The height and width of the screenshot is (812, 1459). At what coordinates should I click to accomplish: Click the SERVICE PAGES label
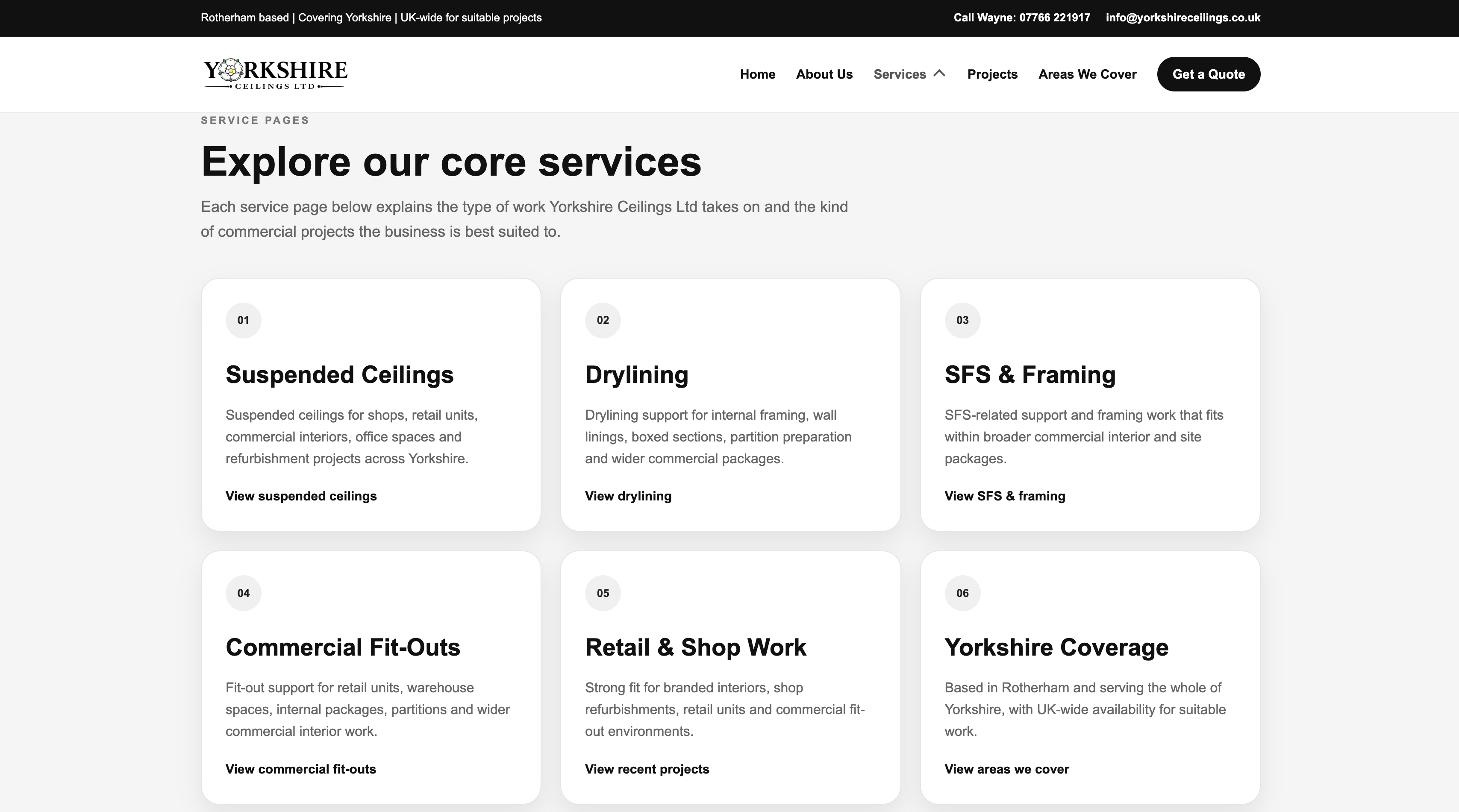[255, 120]
